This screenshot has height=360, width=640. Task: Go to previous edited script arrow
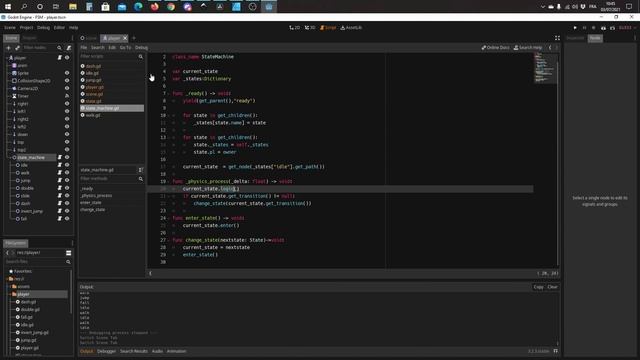coord(550,48)
